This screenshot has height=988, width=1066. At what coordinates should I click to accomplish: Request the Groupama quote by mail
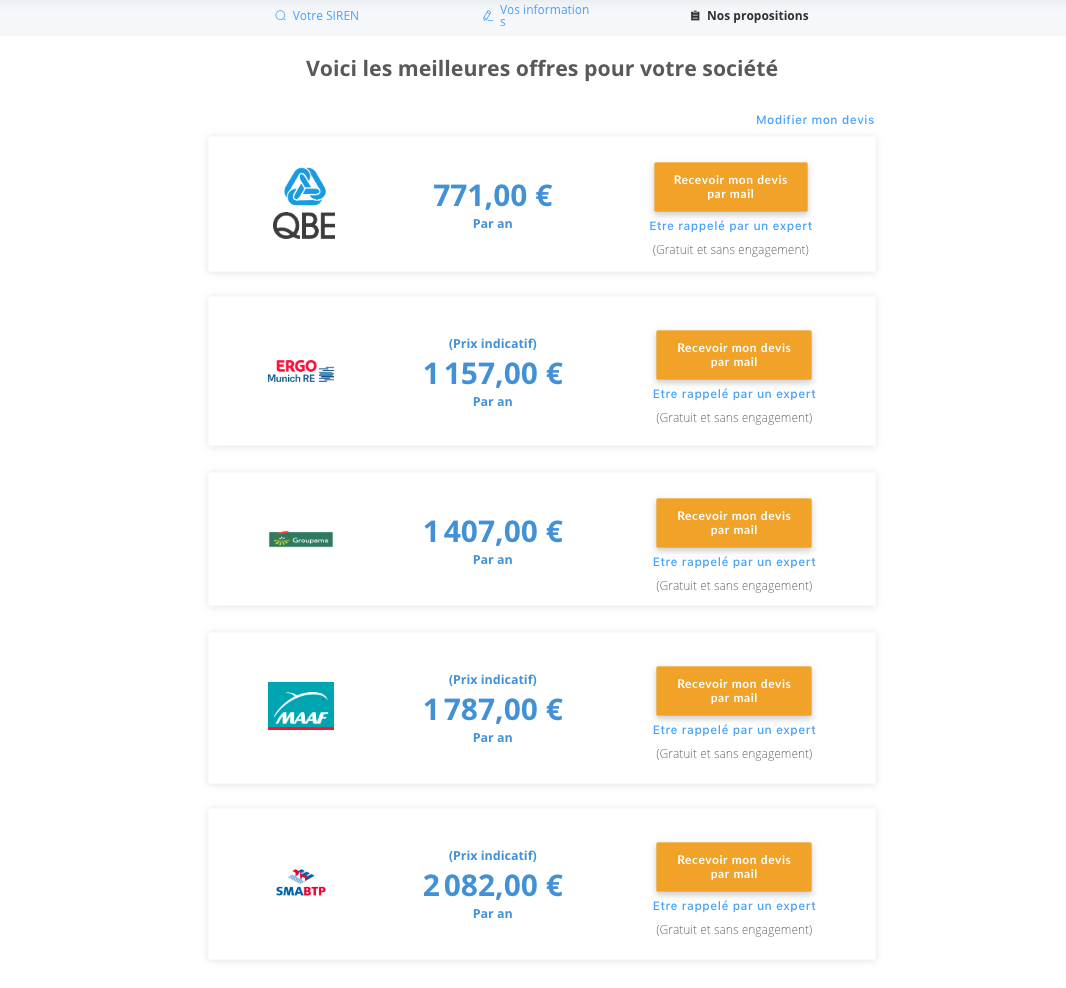733,523
